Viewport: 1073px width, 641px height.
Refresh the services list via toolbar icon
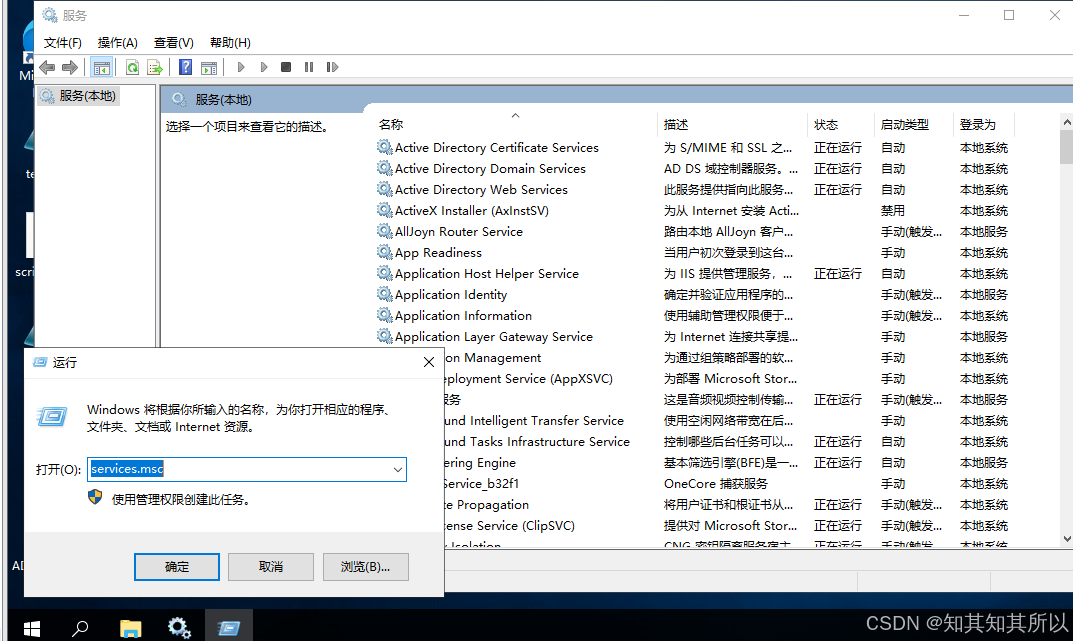(132, 67)
